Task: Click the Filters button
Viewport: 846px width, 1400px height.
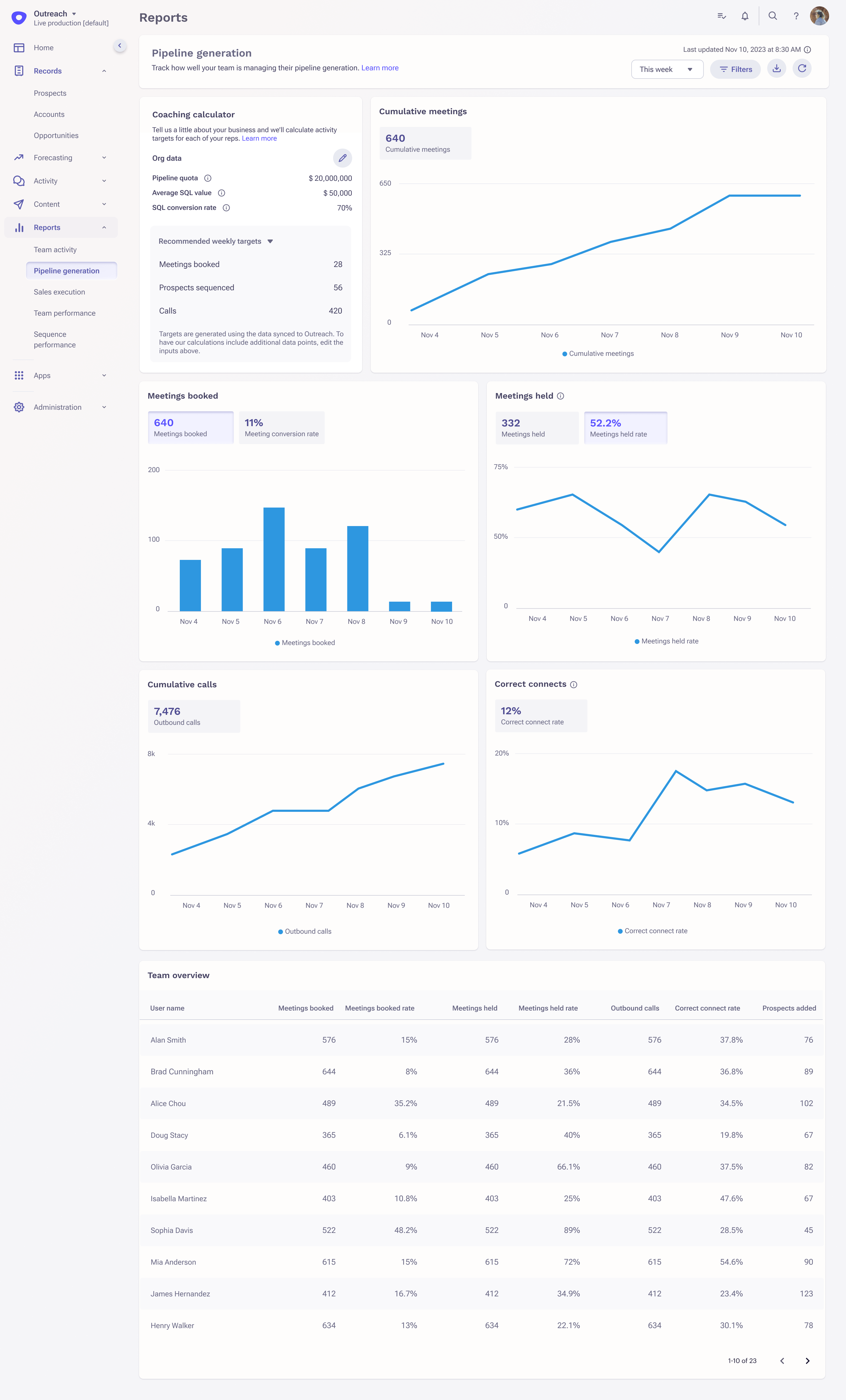Action: (x=735, y=69)
